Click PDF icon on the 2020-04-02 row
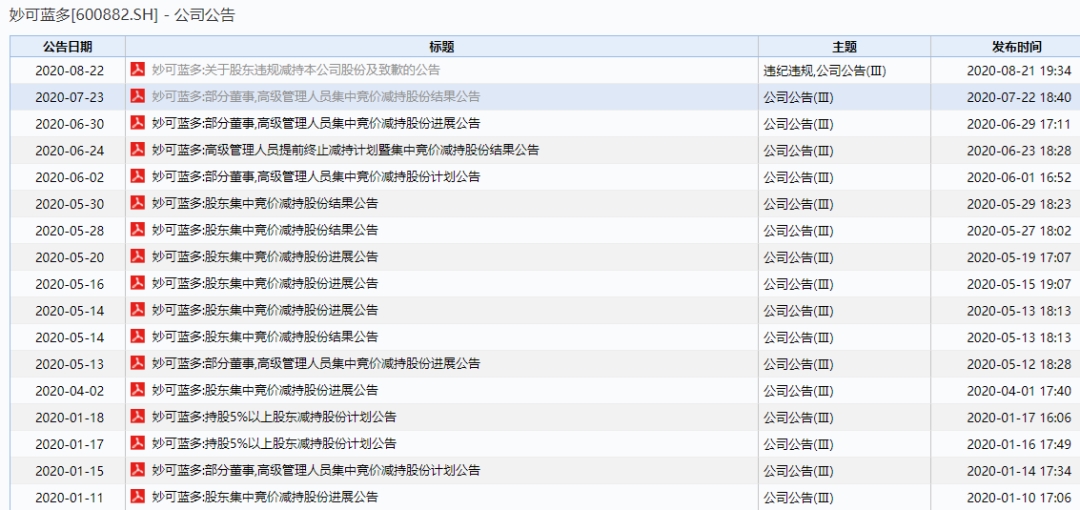1080x510 pixels. [x=138, y=390]
